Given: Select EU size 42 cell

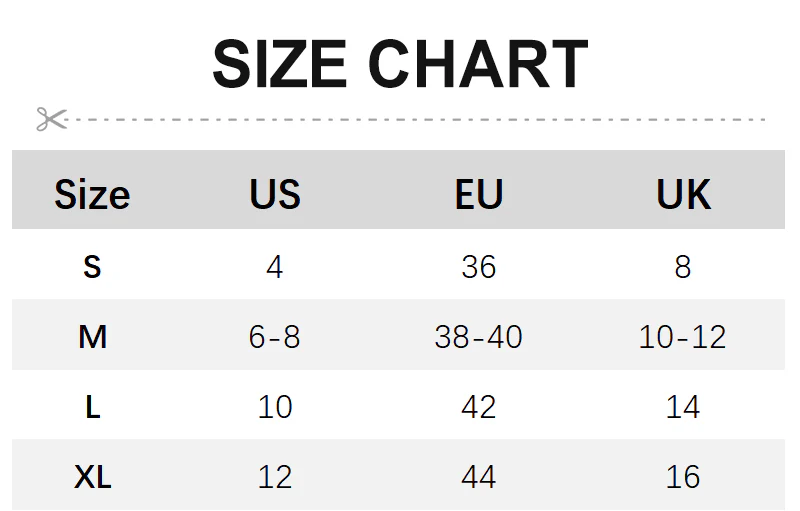Looking at the screenshot, I should (478, 407).
